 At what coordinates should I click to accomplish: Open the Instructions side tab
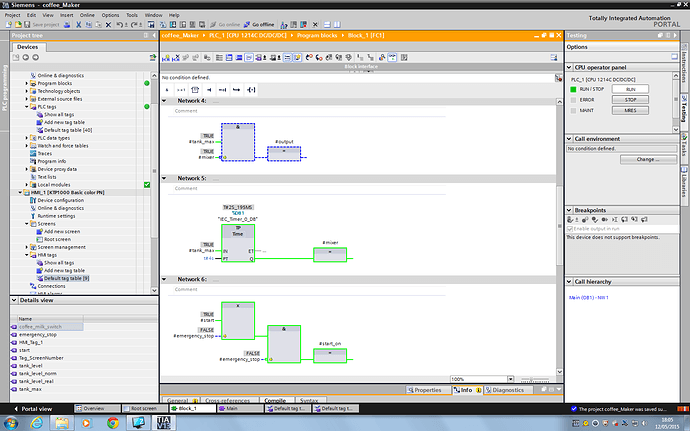pyautogui.click(x=684, y=66)
